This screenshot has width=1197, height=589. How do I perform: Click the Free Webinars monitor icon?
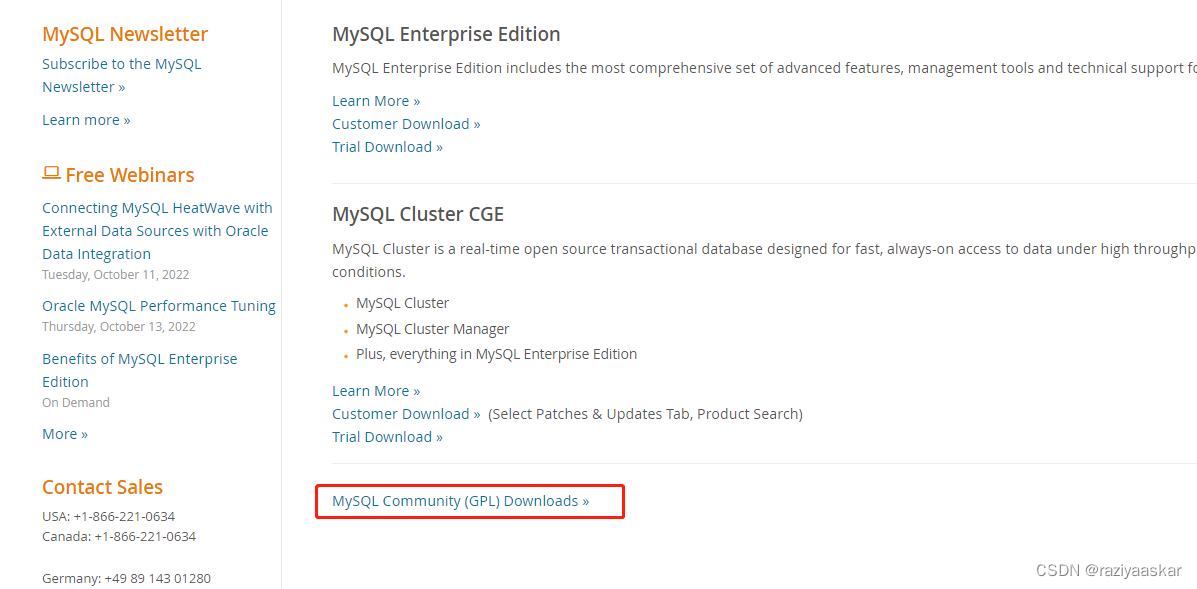51,172
